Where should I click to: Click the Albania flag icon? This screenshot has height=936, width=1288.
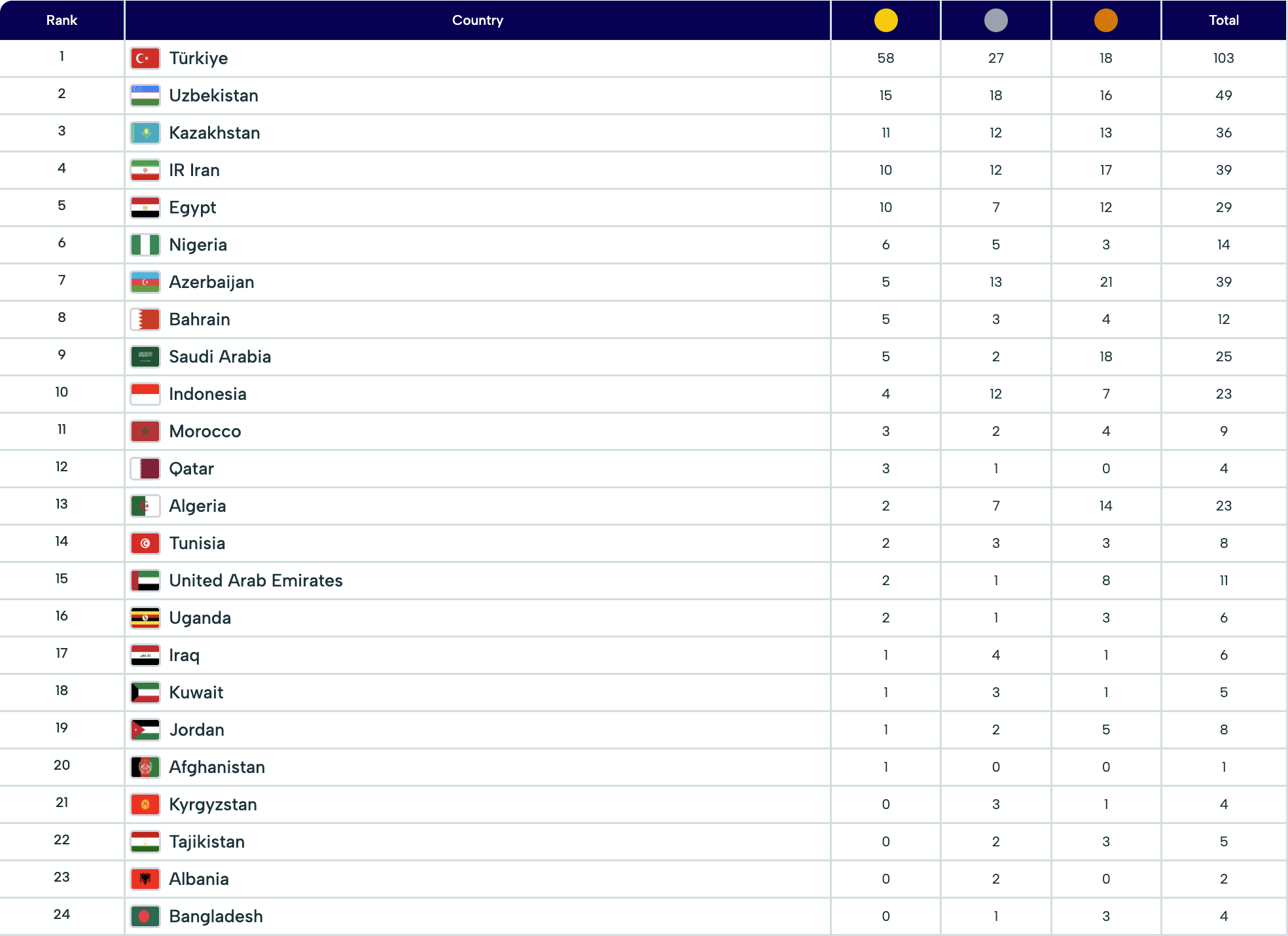click(x=145, y=879)
